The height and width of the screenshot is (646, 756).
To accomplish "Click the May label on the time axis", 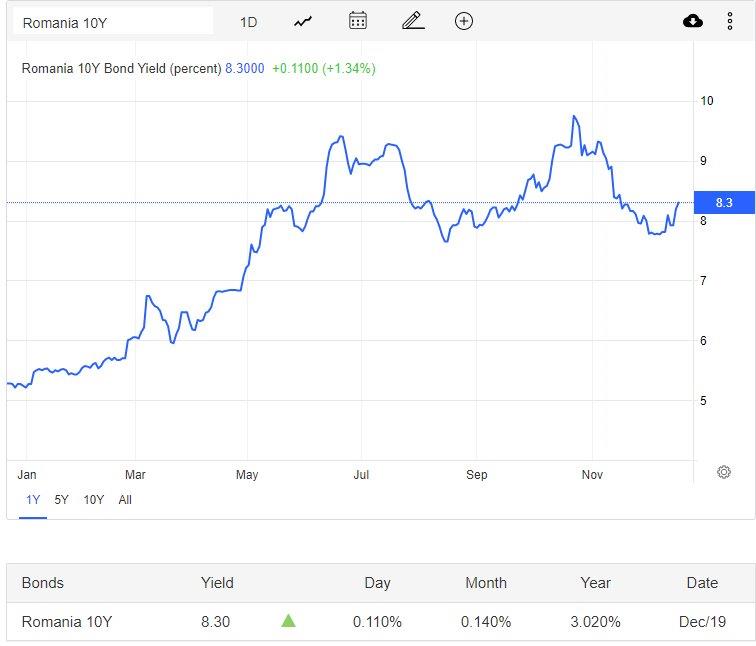I will (247, 474).
